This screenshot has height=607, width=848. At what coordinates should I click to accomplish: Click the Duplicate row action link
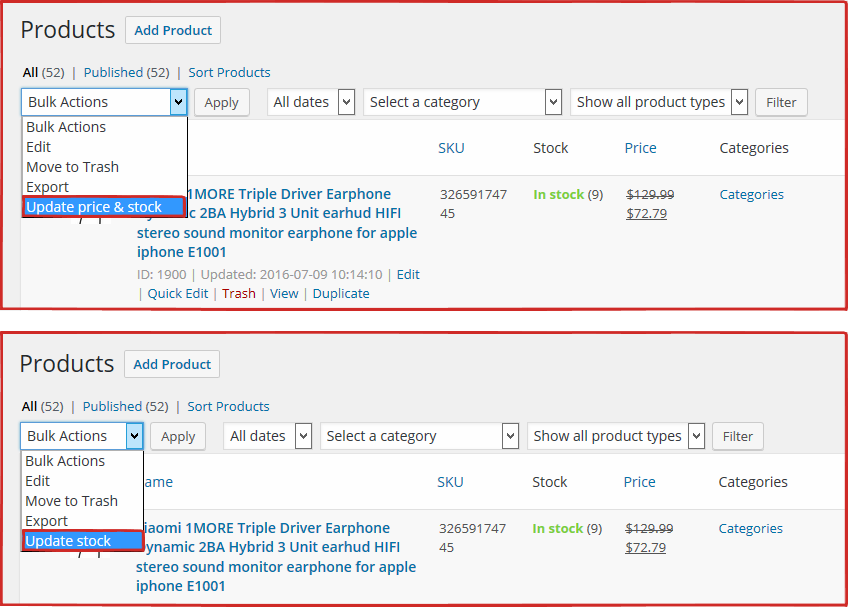coord(341,293)
